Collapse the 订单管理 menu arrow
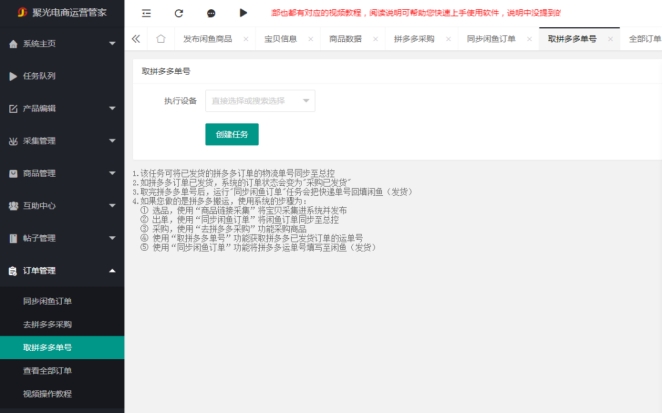 [112, 271]
